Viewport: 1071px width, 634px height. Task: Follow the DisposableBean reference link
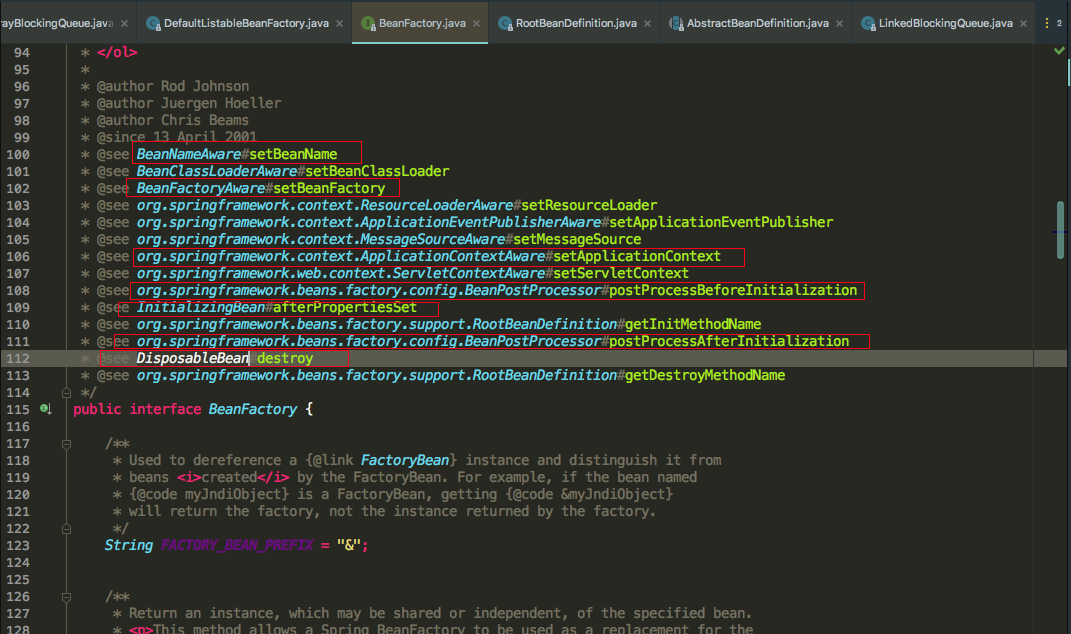coord(193,358)
